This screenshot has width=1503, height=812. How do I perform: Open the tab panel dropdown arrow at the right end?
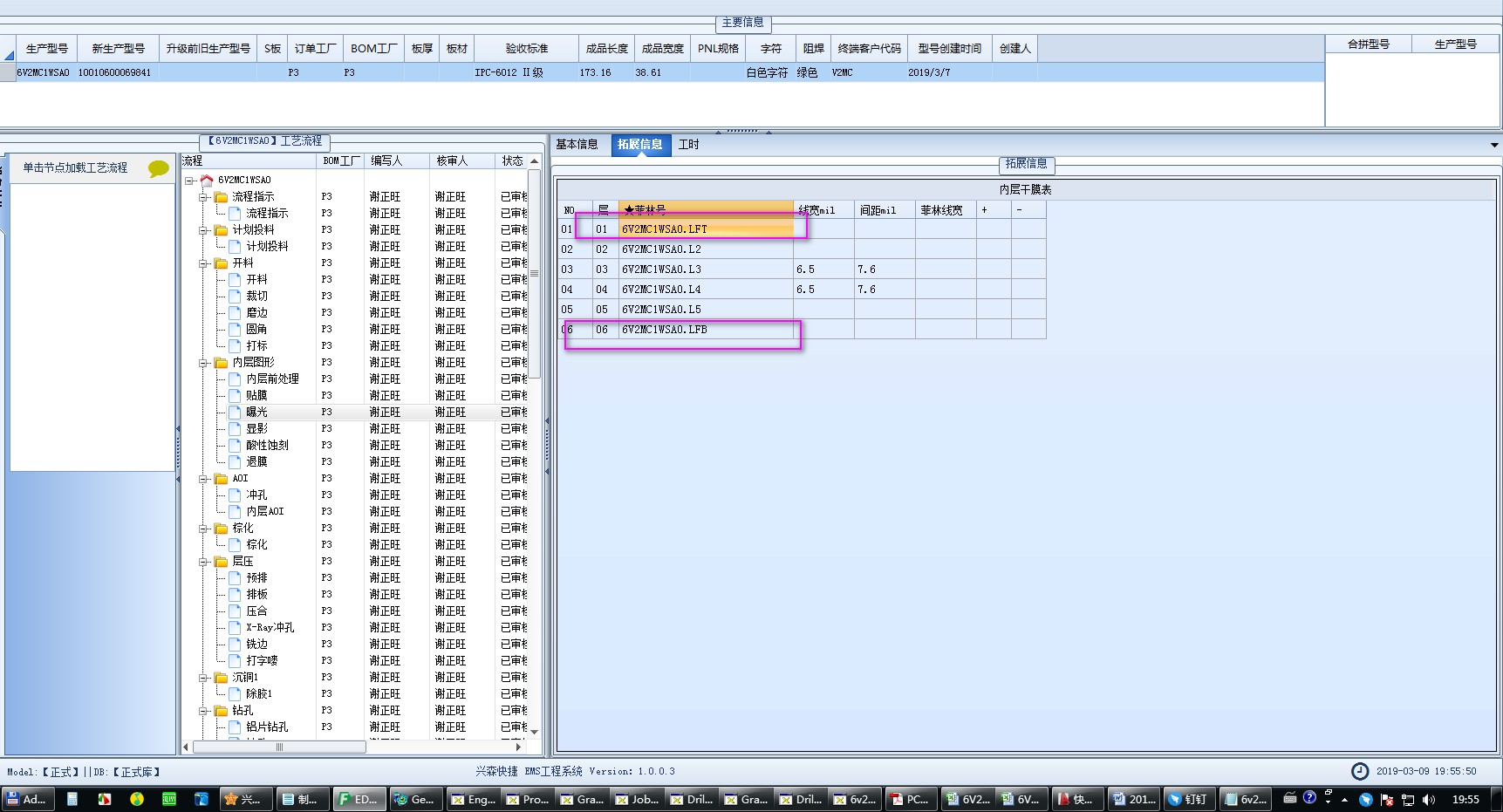point(1494,145)
